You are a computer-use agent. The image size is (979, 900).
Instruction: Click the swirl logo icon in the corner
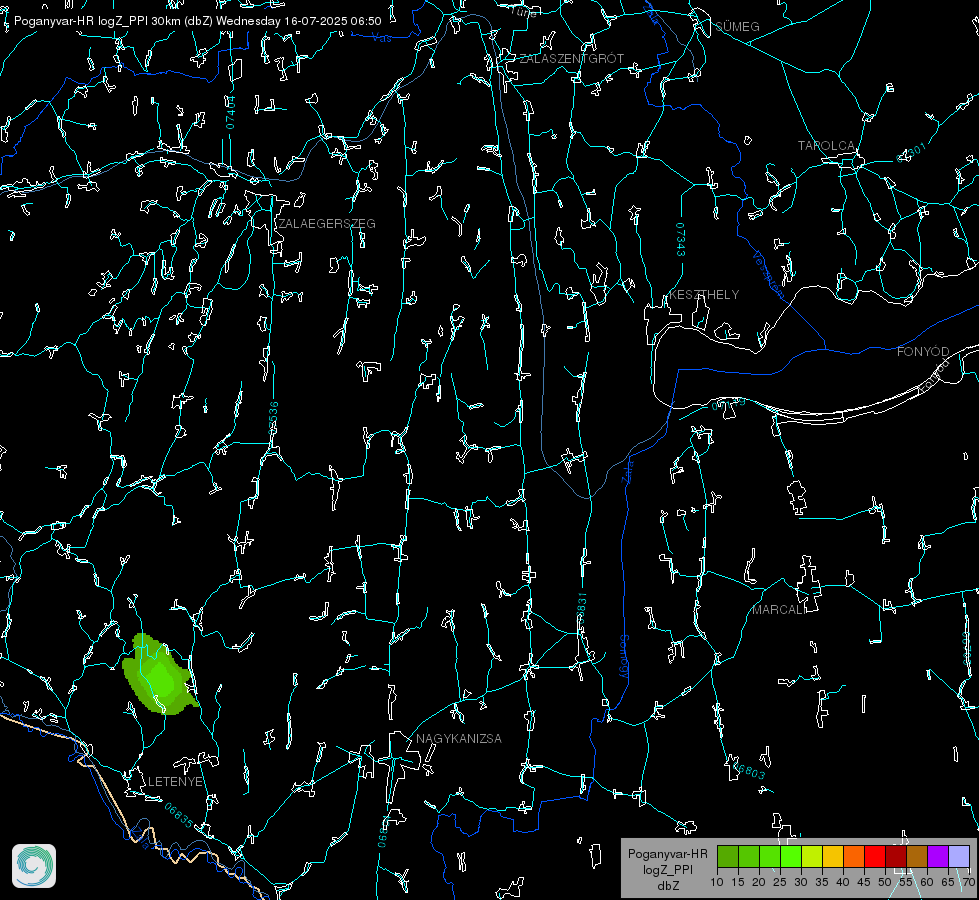tap(34, 866)
